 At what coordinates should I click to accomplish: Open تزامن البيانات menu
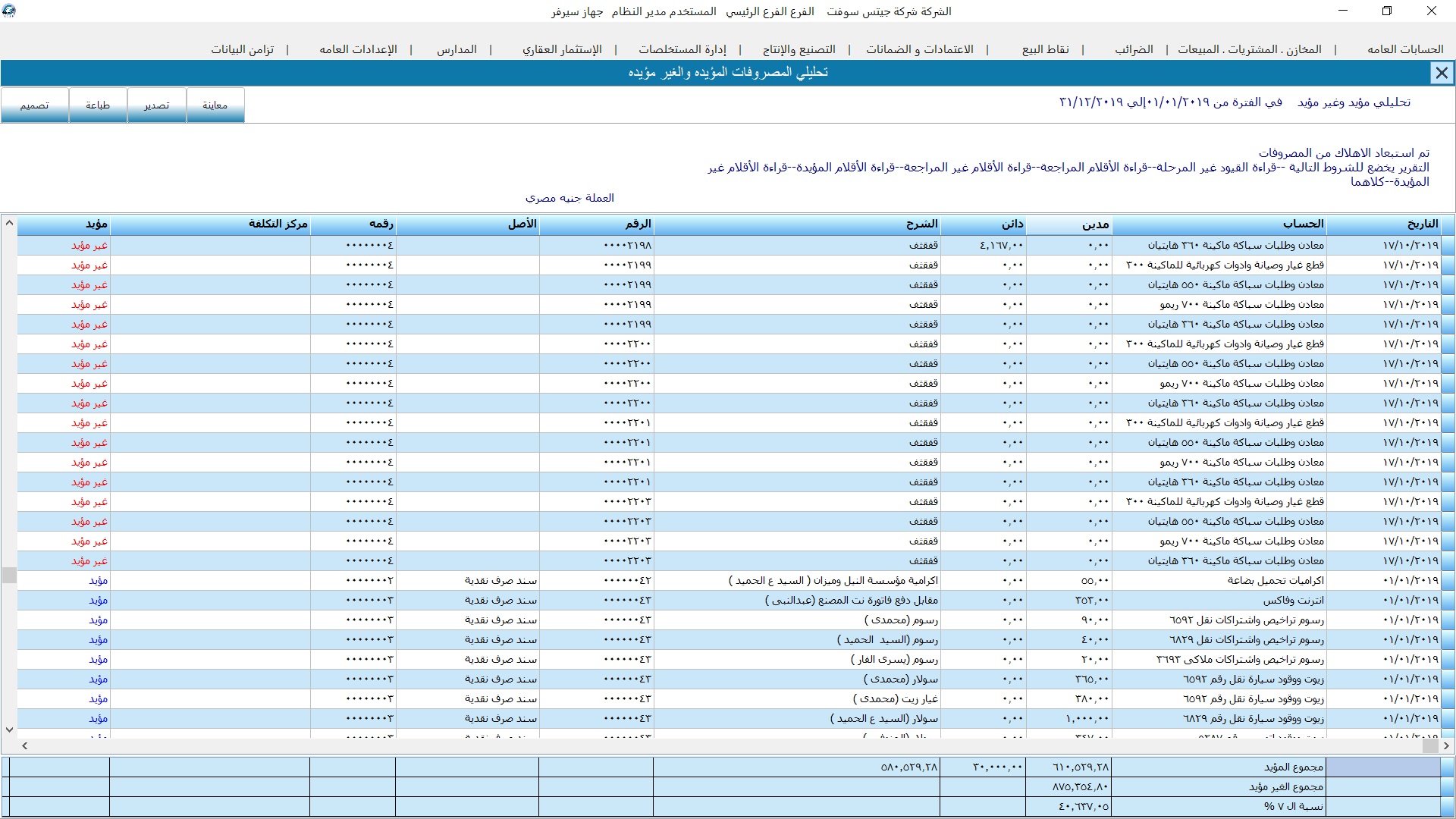tap(243, 49)
